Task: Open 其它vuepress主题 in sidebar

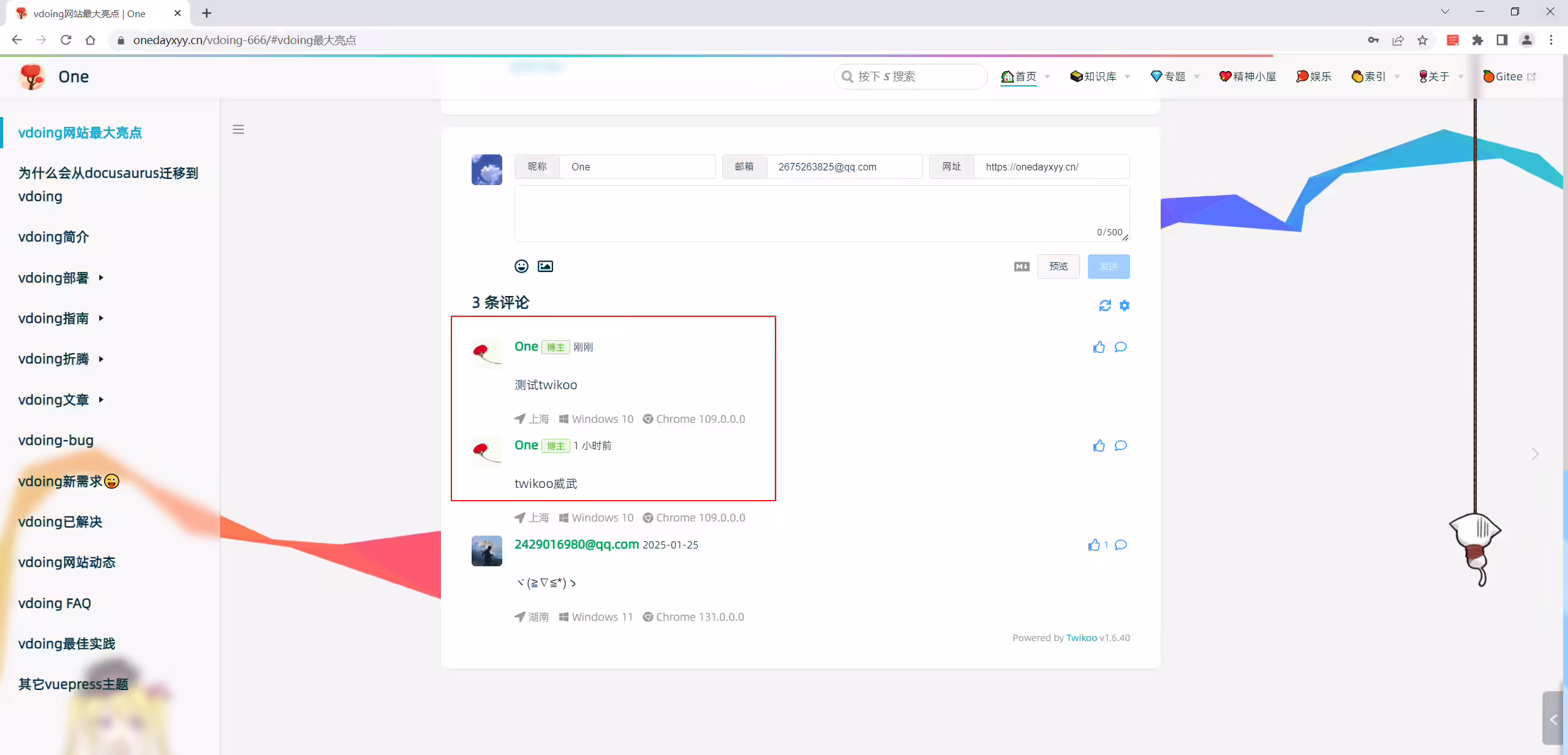Action: [x=73, y=684]
